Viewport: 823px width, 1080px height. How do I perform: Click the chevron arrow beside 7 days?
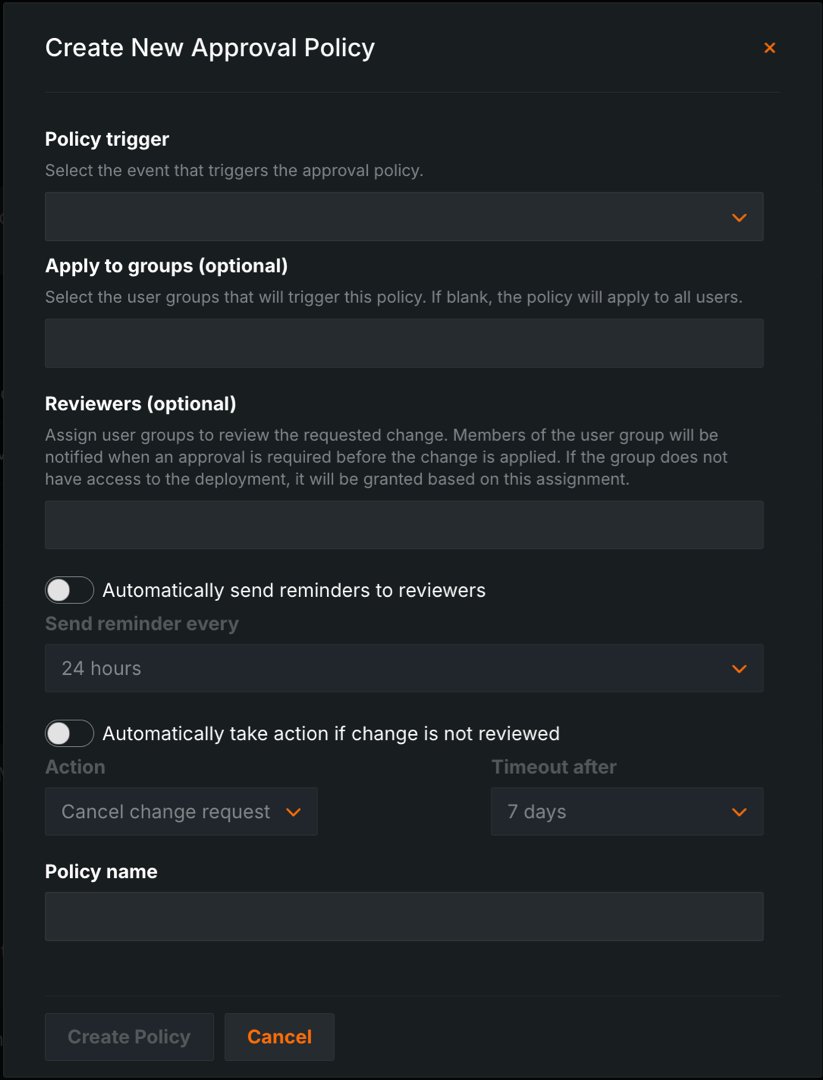pyautogui.click(x=739, y=812)
